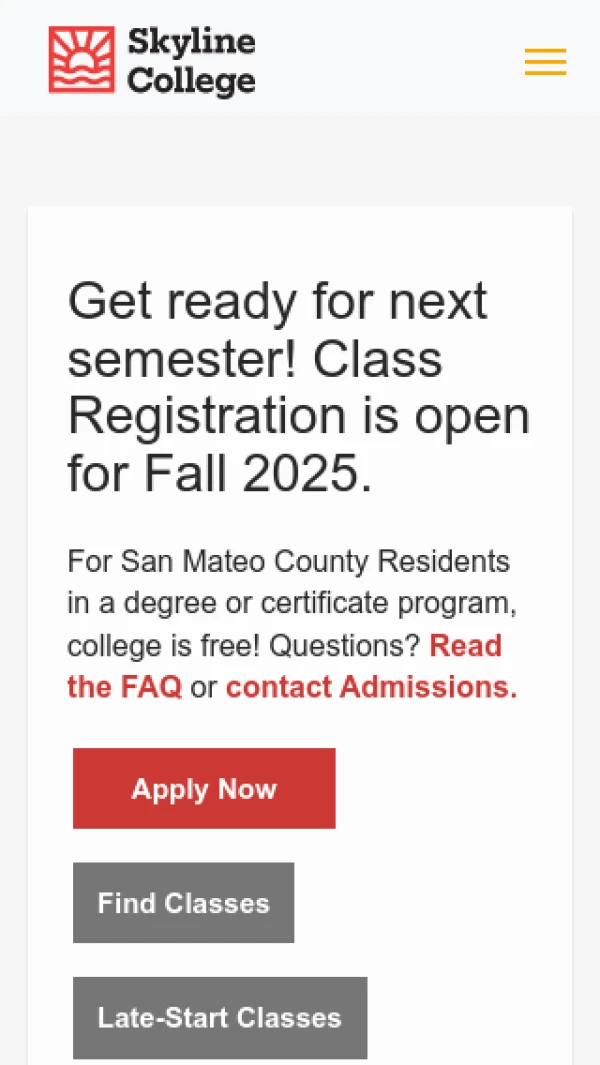Screen dimensions: 600x1065
Task: Click the "Registration is open" heading line
Action: tap(298, 414)
